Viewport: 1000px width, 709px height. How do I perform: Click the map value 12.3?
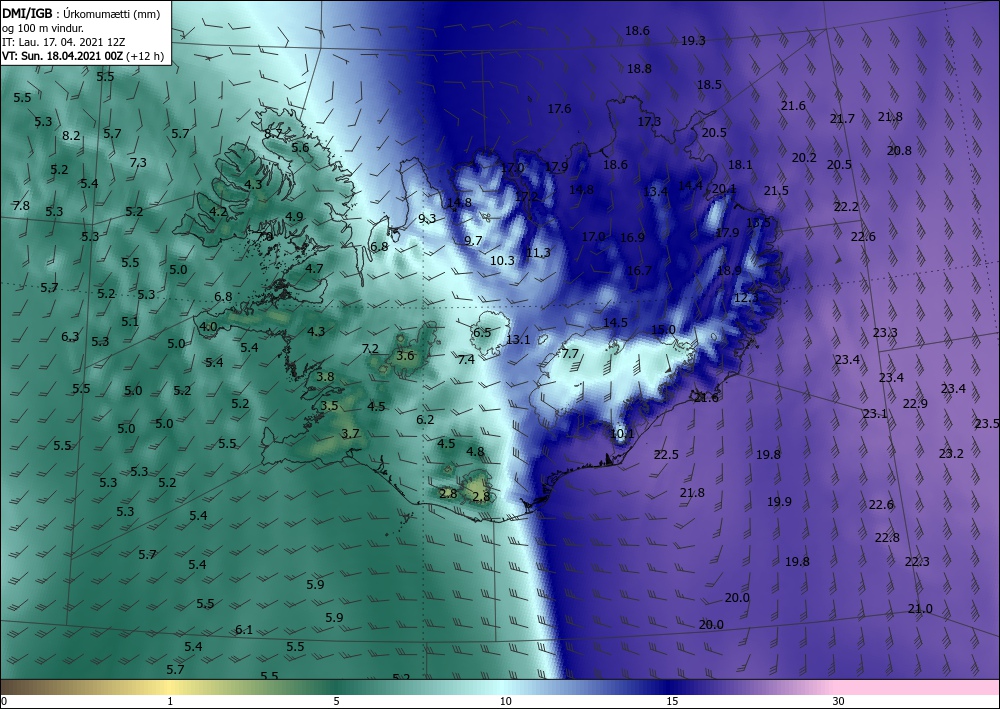point(746,298)
